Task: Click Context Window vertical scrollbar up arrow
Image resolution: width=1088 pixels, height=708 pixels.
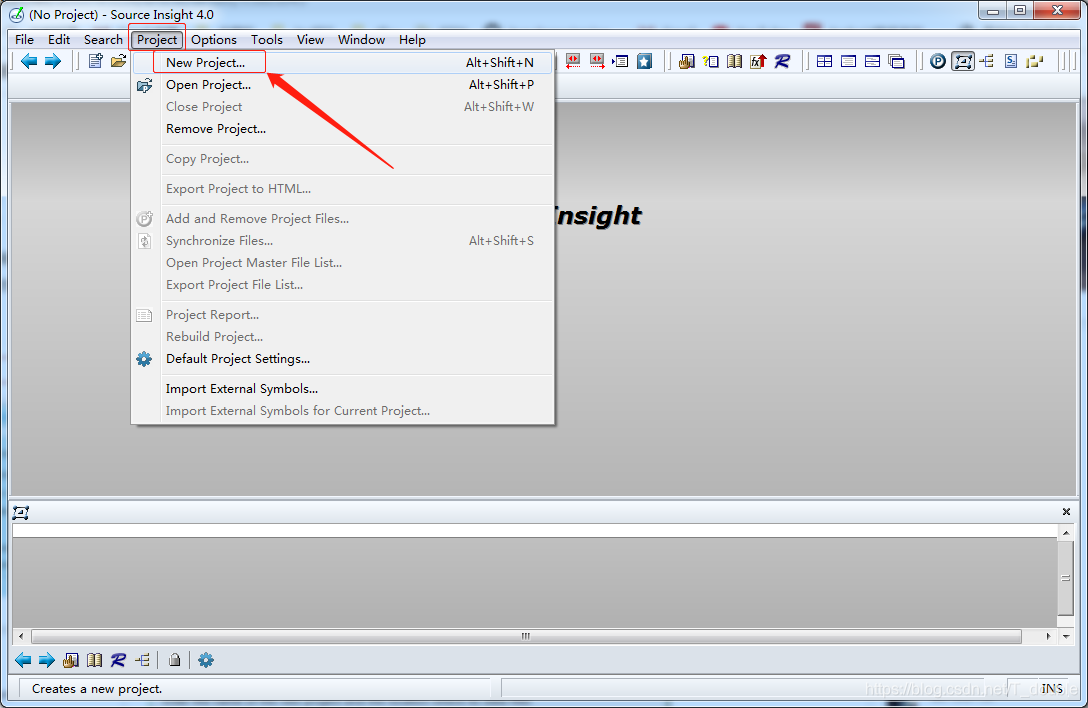Action: pyautogui.click(x=1066, y=533)
